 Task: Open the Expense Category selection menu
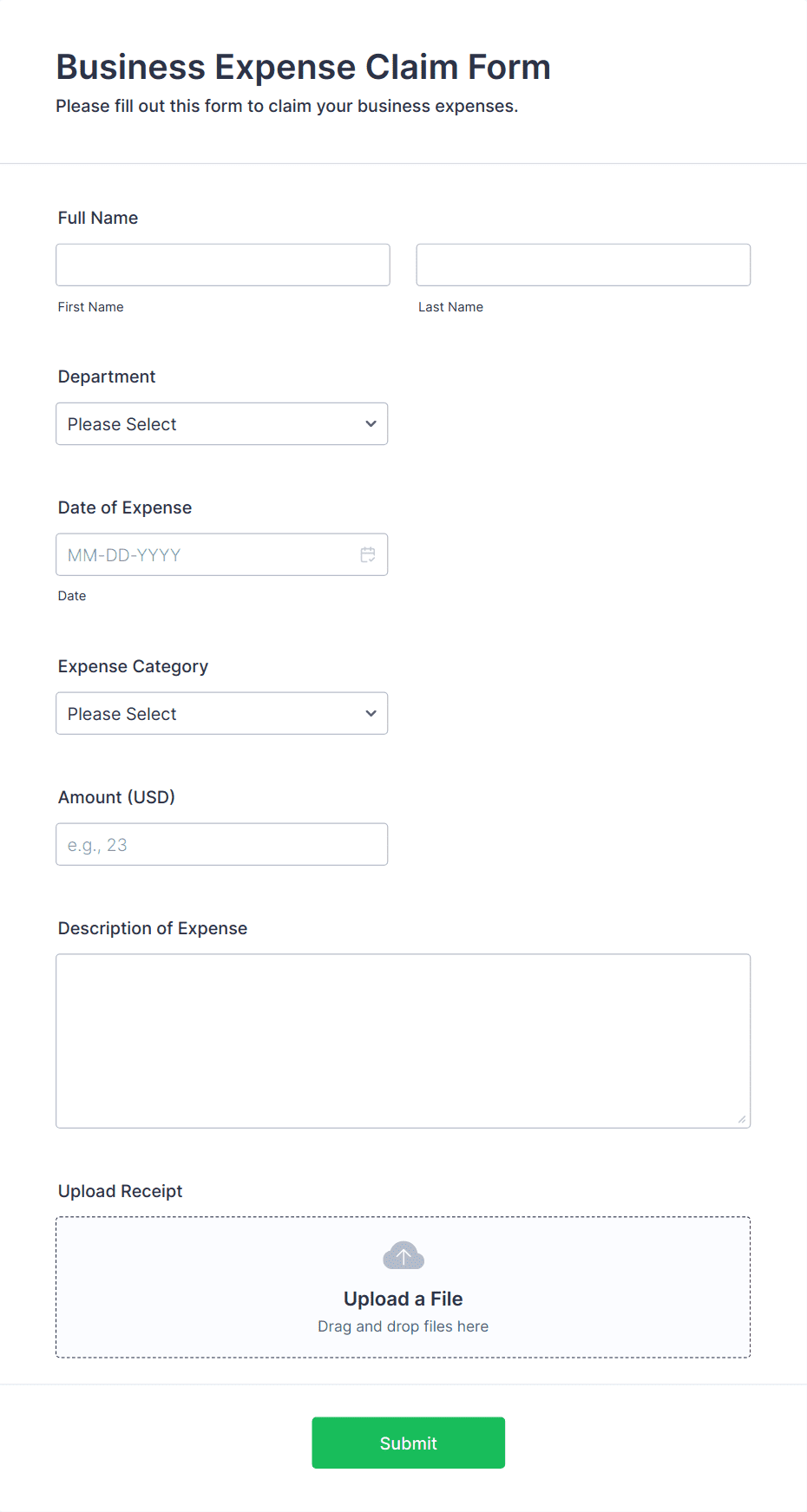click(x=221, y=713)
